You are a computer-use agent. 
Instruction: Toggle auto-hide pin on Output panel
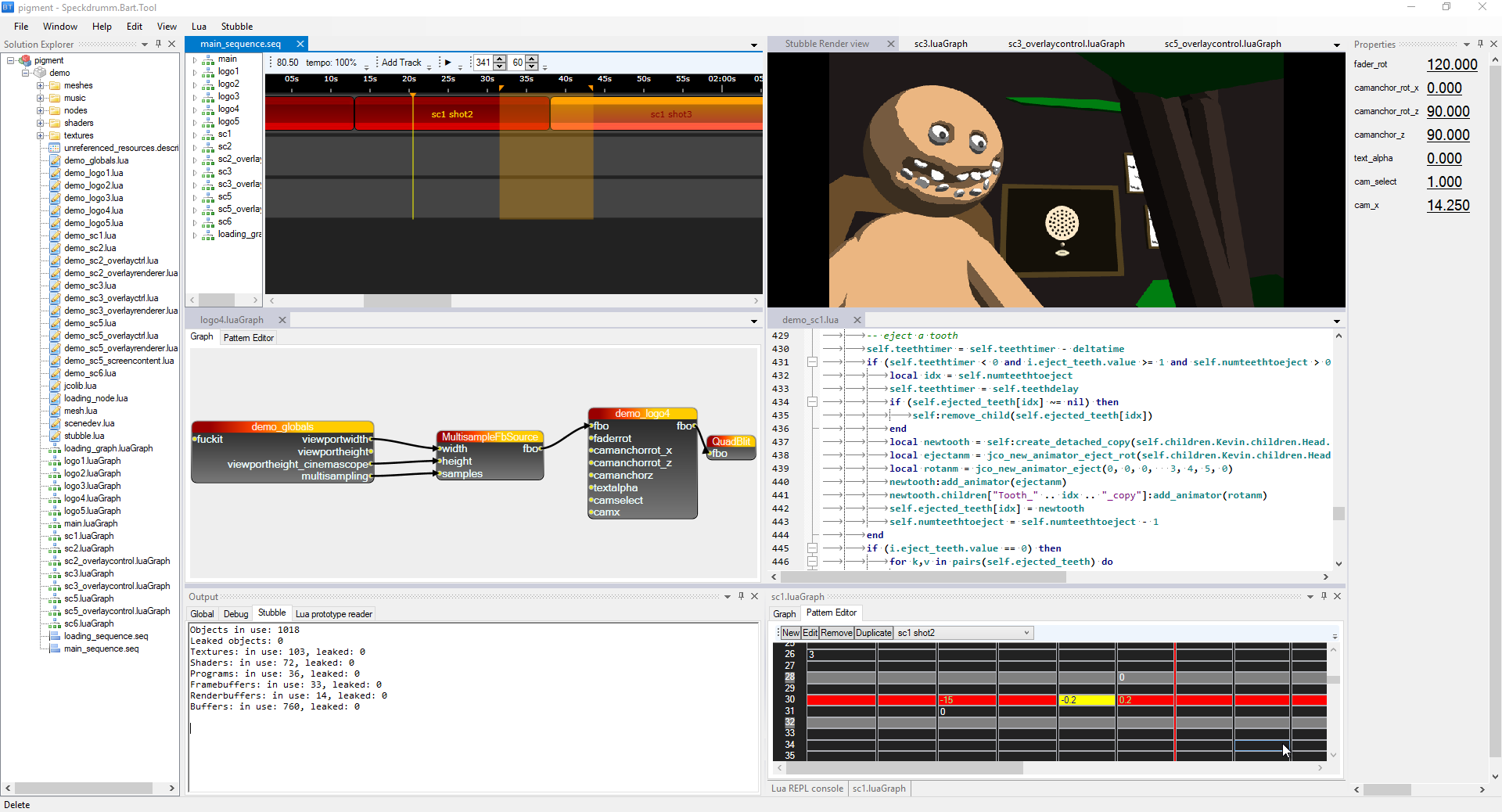point(741,596)
